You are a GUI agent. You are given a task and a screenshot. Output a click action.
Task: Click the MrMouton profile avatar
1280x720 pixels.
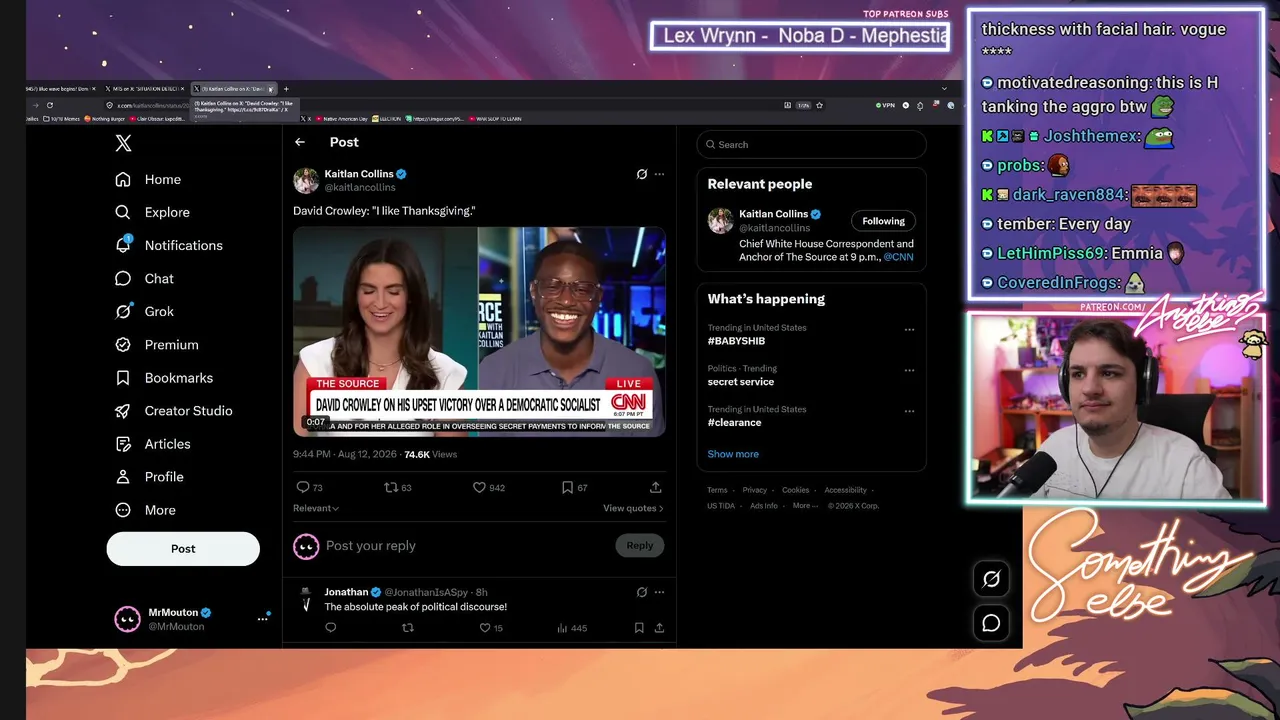(x=127, y=619)
